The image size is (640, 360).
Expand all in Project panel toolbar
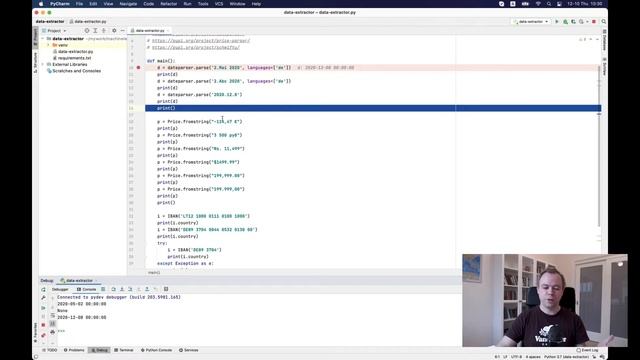95,31
